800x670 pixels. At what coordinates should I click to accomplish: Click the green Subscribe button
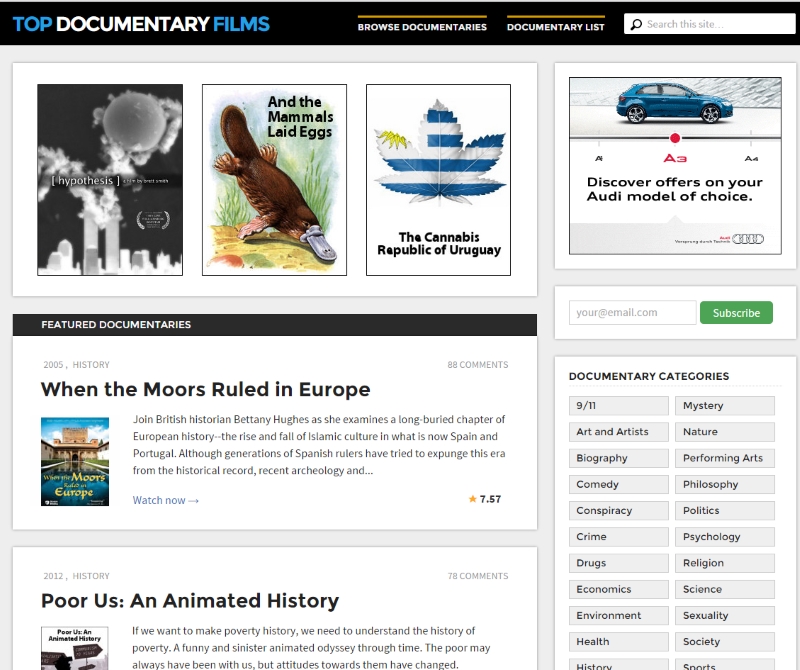[x=736, y=312]
